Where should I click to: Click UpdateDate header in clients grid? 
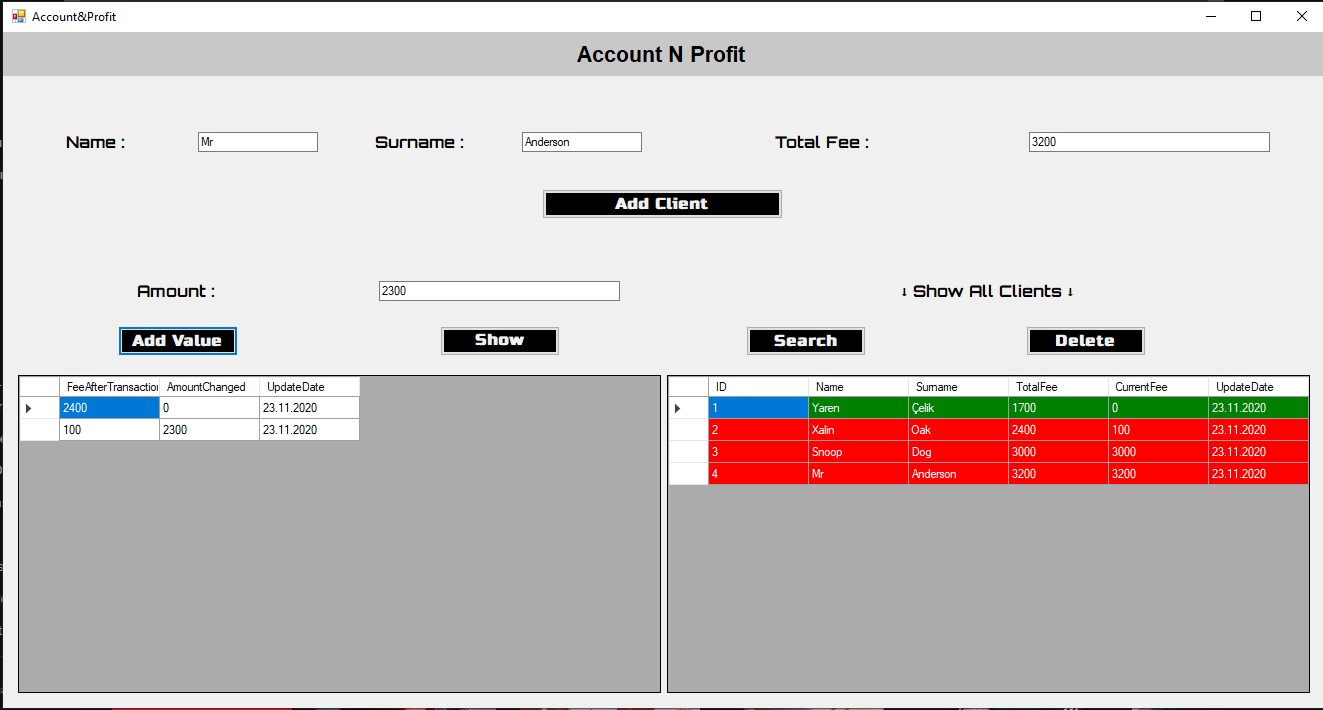click(x=1258, y=387)
